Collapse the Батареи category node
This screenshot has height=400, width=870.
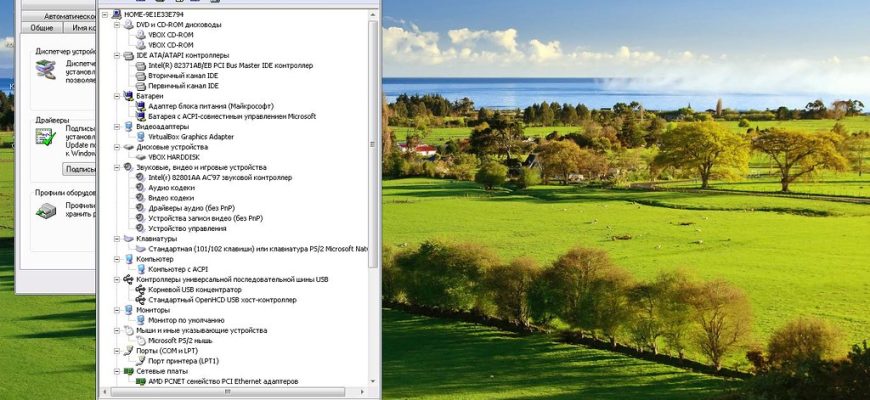point(116,96)
